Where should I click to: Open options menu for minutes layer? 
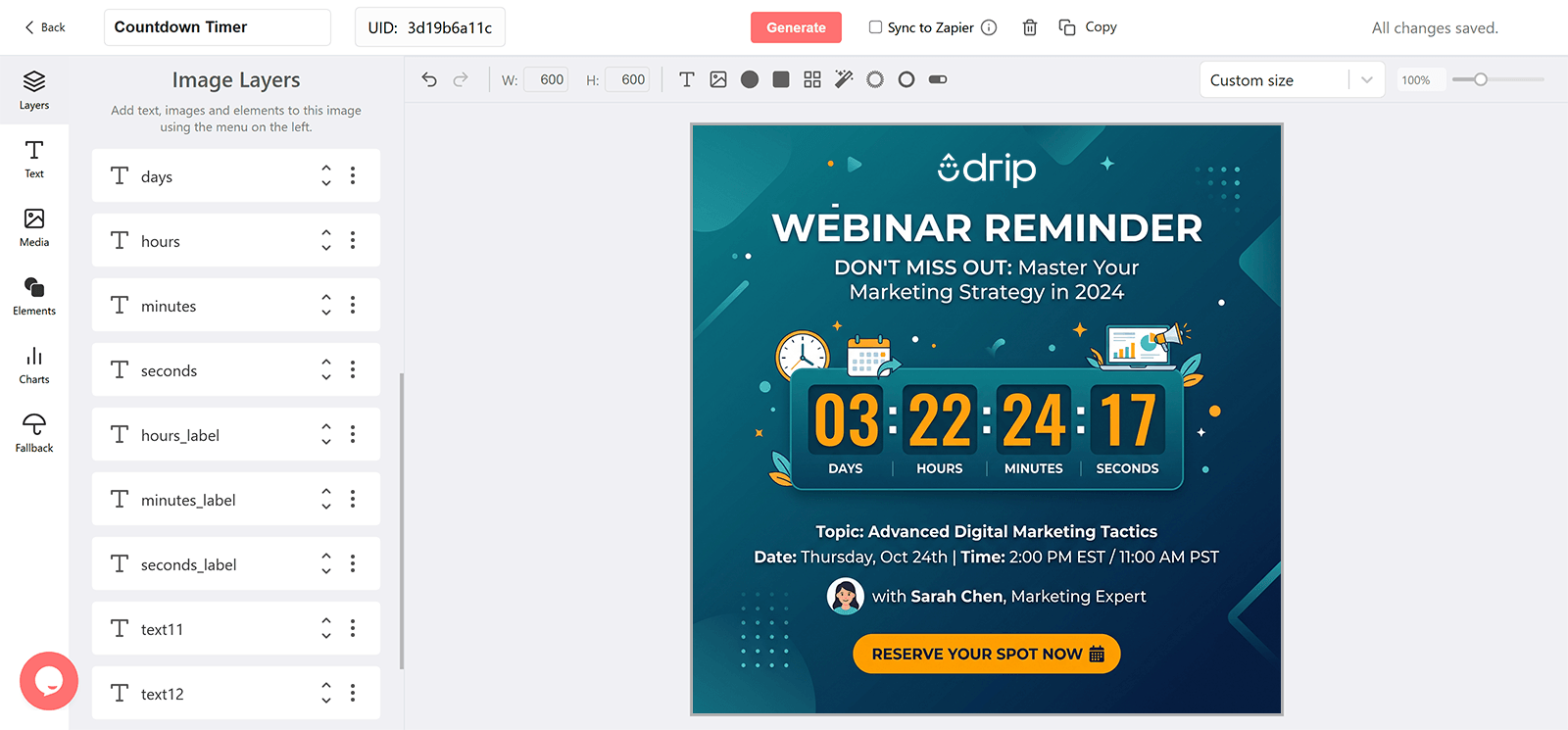pyautogui.click(x=353, y=305)
